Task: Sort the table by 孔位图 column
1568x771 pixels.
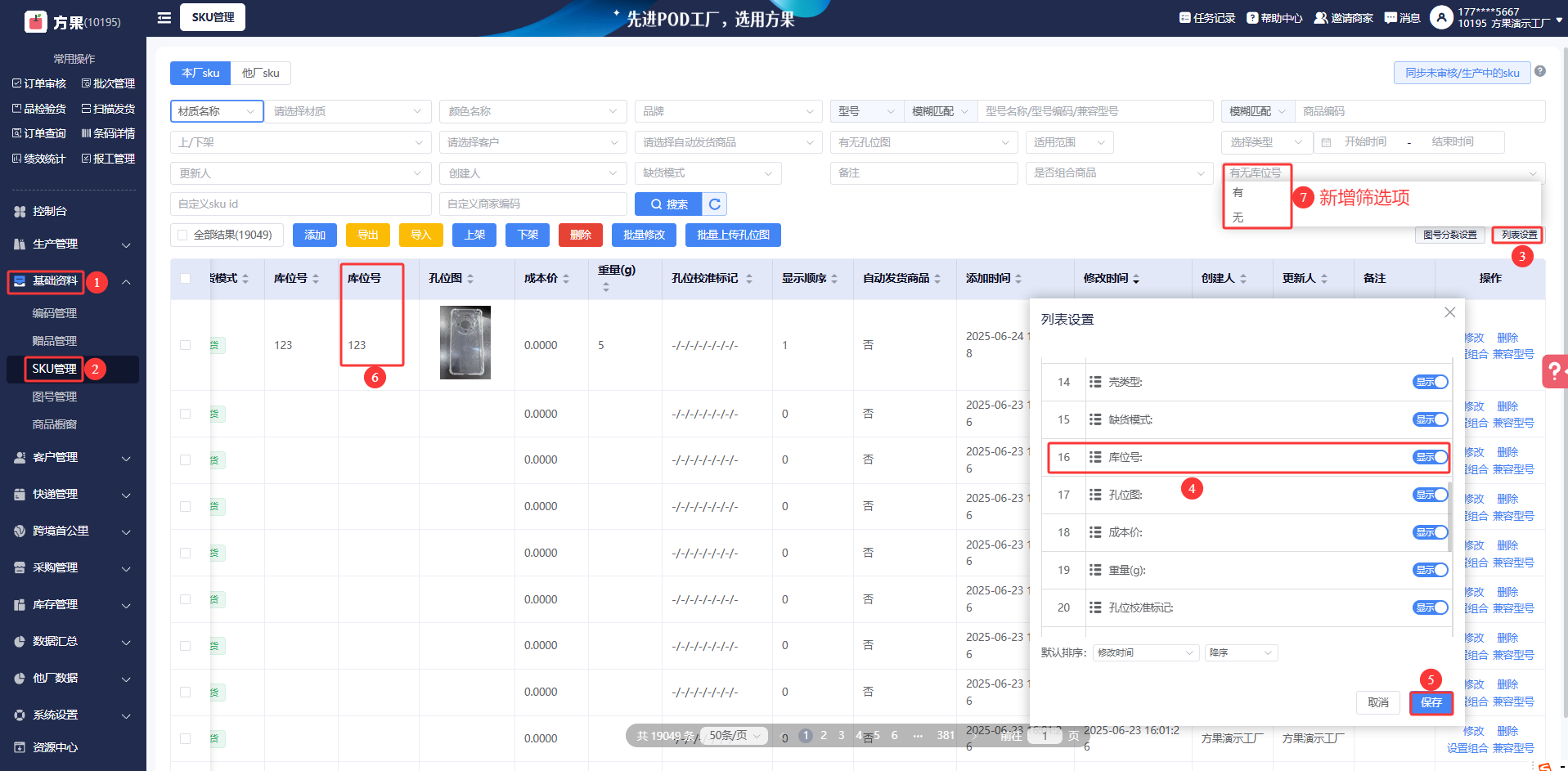Action: click(470, 279)
